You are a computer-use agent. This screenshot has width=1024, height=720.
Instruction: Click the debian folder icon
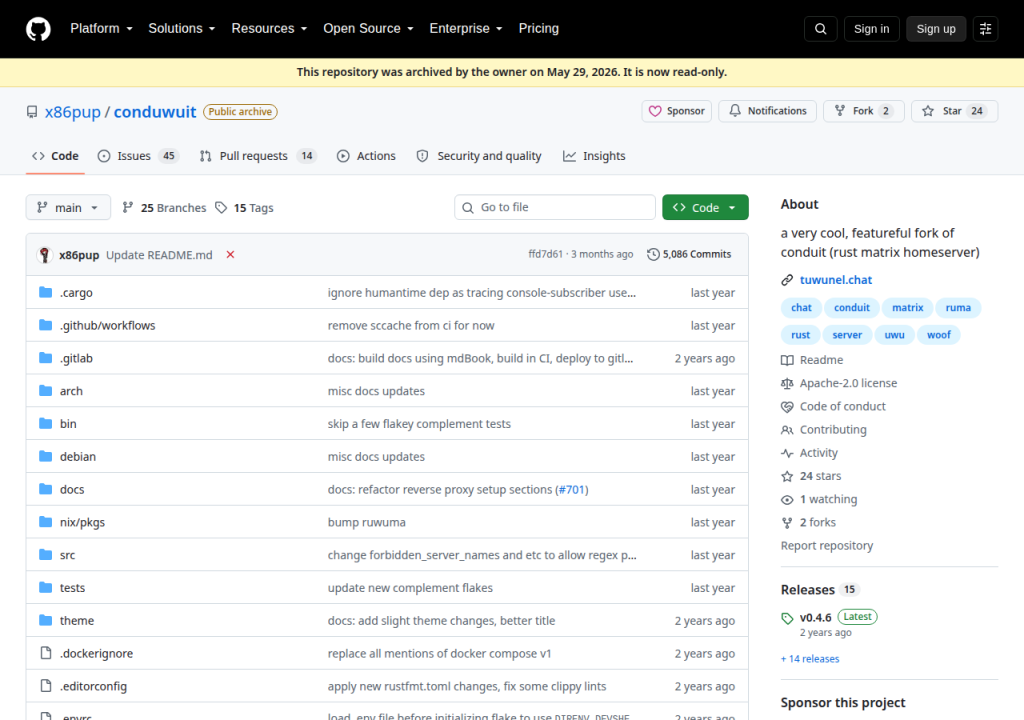[45, 456]
